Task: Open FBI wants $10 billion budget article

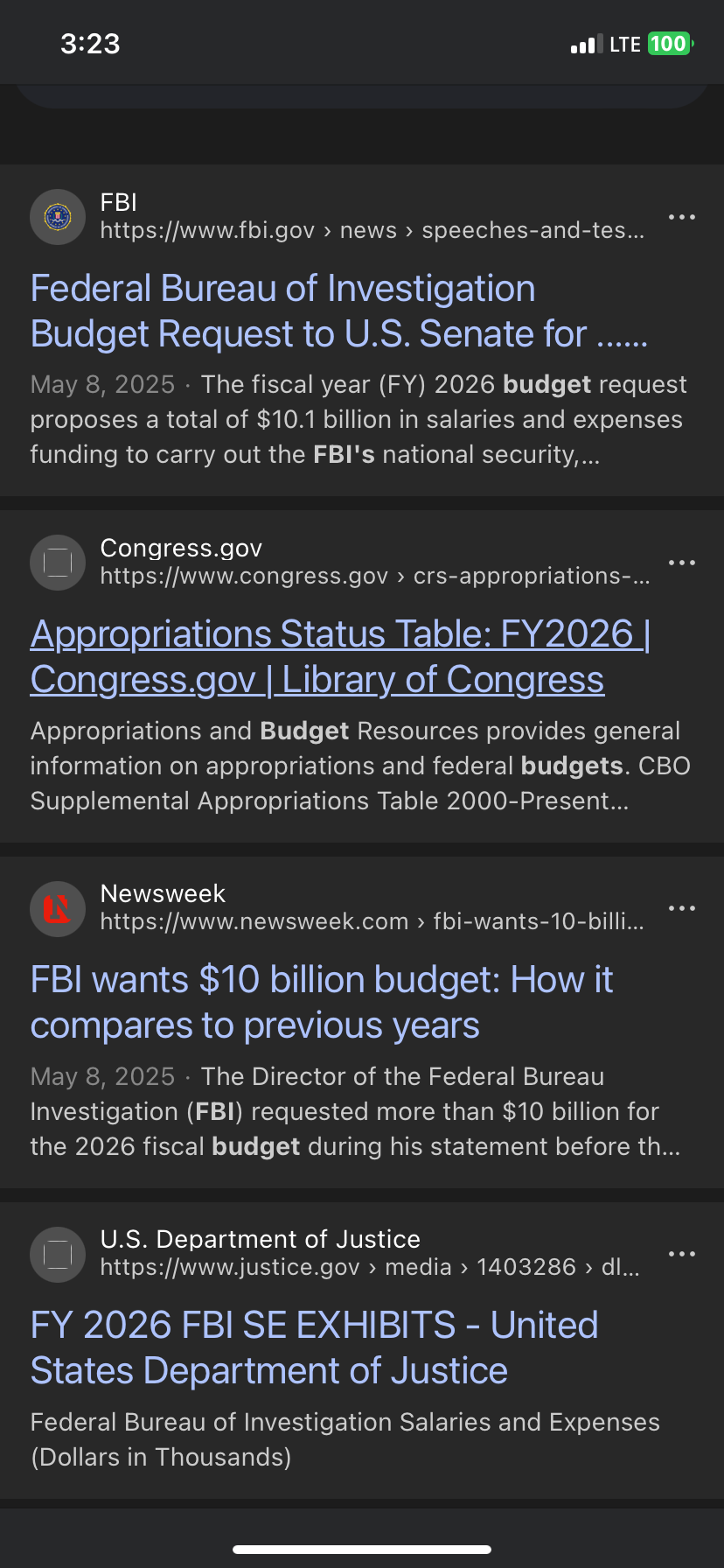Action: [x=321, y=1003]
